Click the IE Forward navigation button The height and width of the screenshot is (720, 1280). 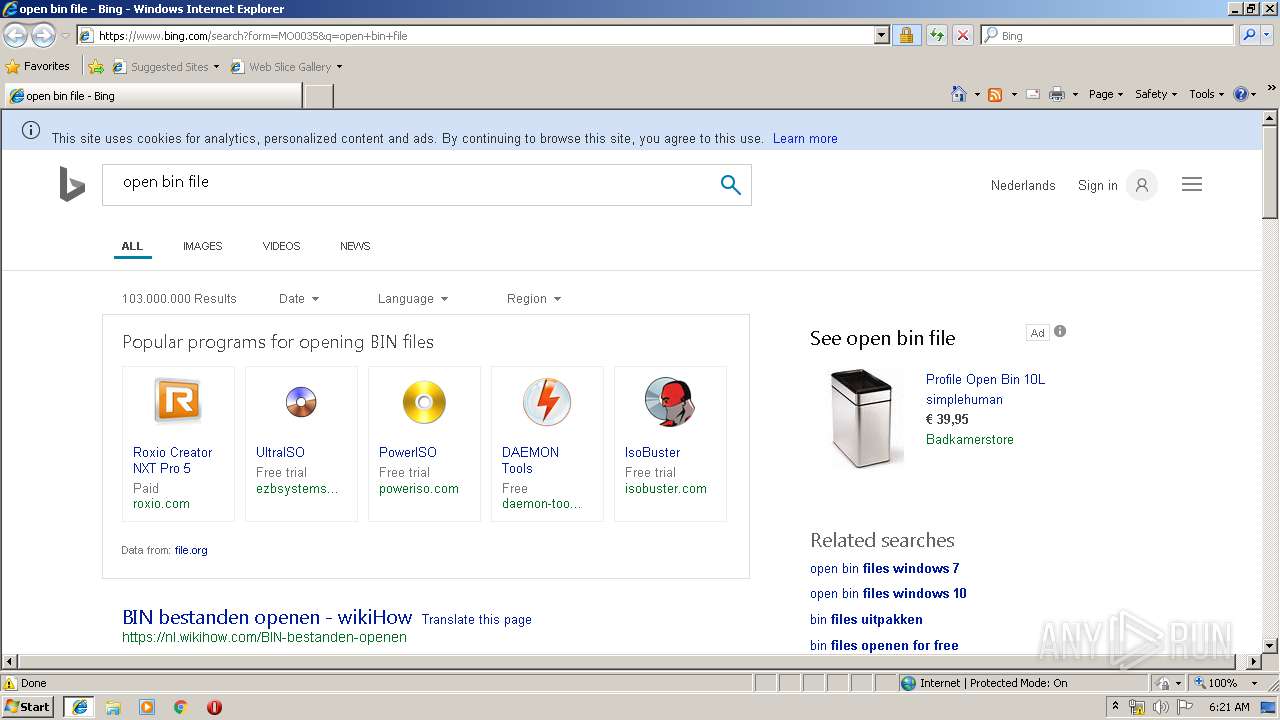coord(43,36)
